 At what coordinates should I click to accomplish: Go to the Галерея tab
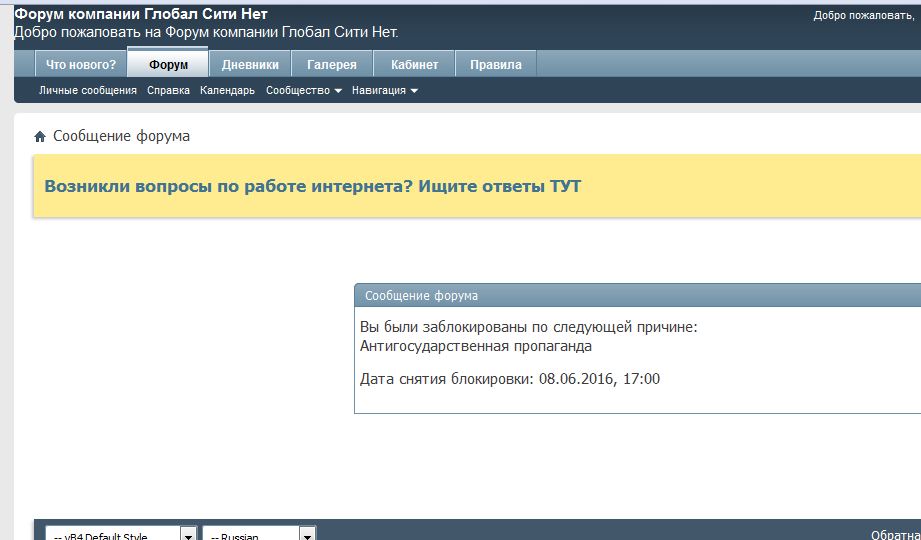[332, 65]
